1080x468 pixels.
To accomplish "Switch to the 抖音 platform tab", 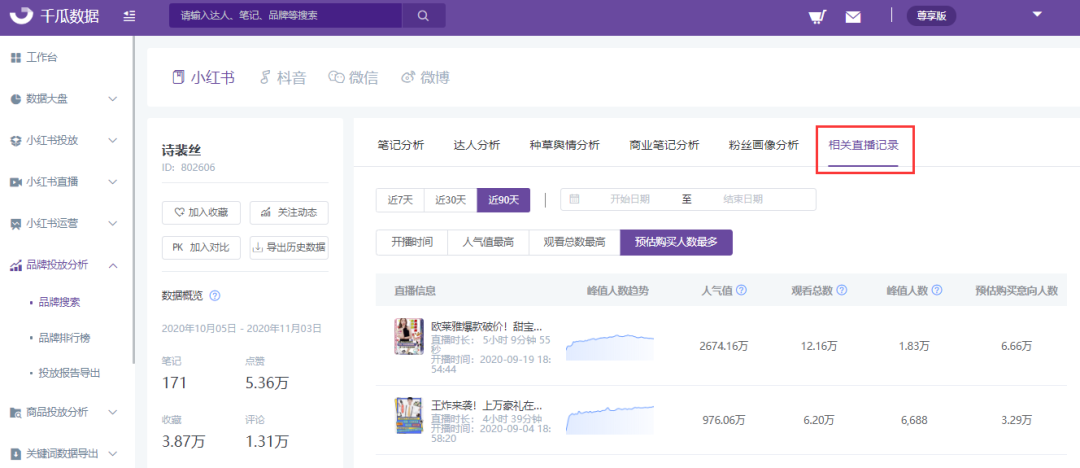I will tap(282, 77).
